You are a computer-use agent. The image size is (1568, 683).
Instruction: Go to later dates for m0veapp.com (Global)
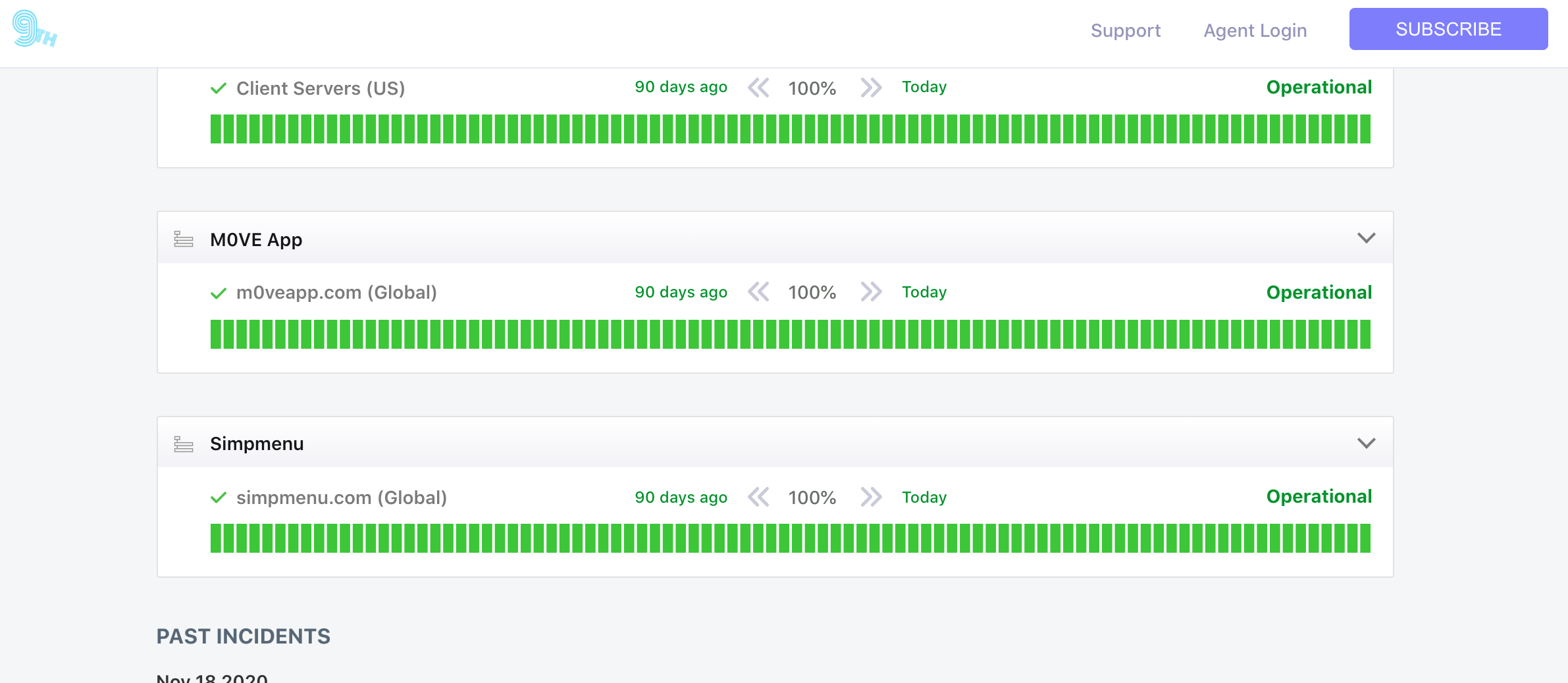(x=871, y=291)
